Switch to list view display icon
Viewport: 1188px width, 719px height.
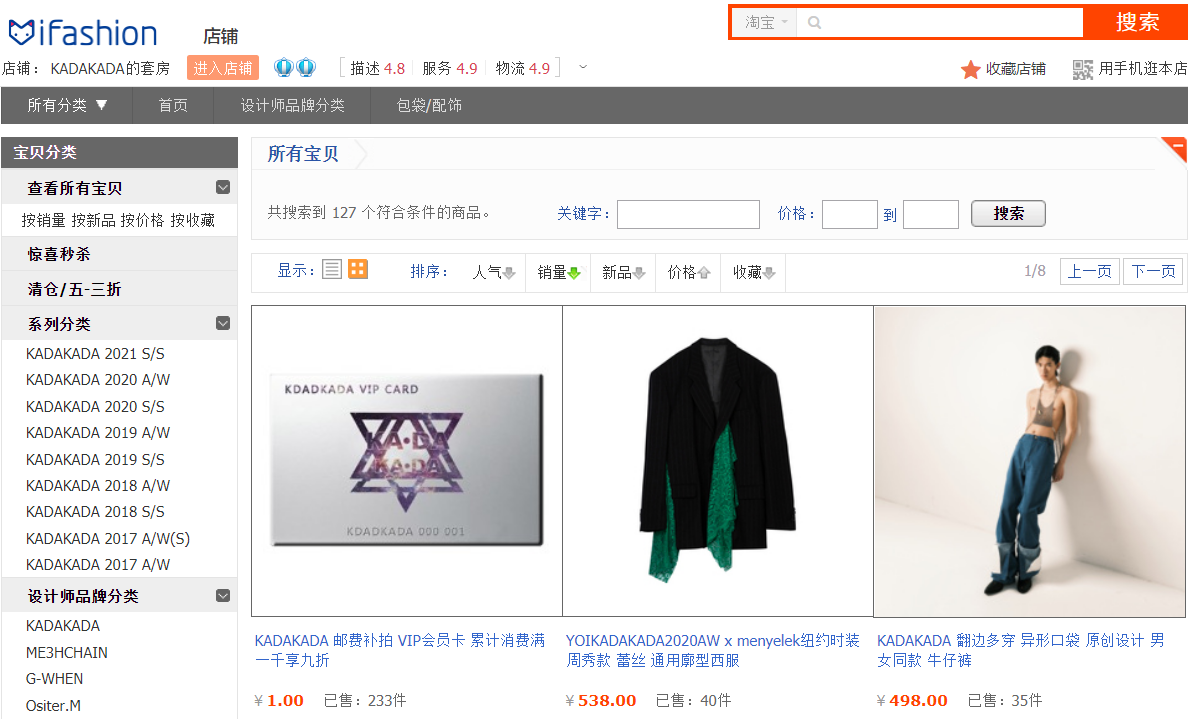332,270
